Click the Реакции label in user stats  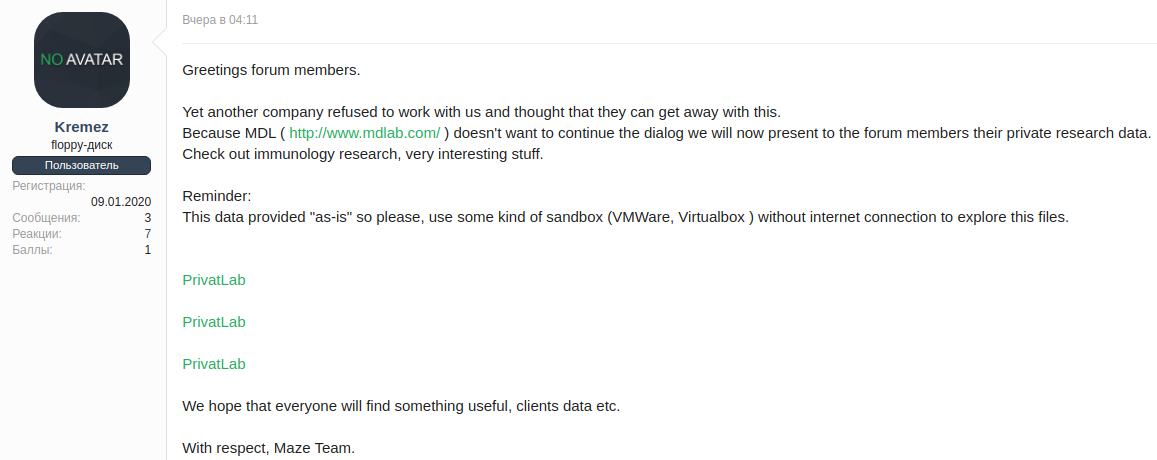click(37, 234)
